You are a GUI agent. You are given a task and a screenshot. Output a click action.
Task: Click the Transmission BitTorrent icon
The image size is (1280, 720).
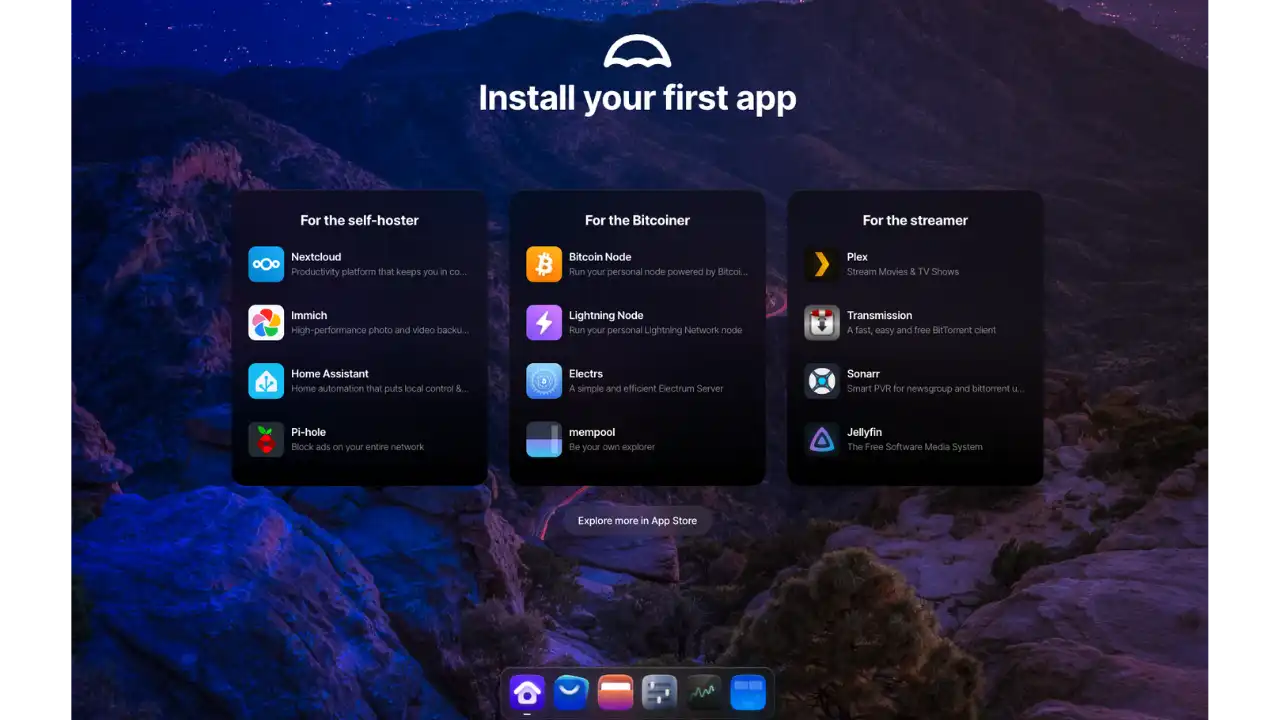pos(822,323)
